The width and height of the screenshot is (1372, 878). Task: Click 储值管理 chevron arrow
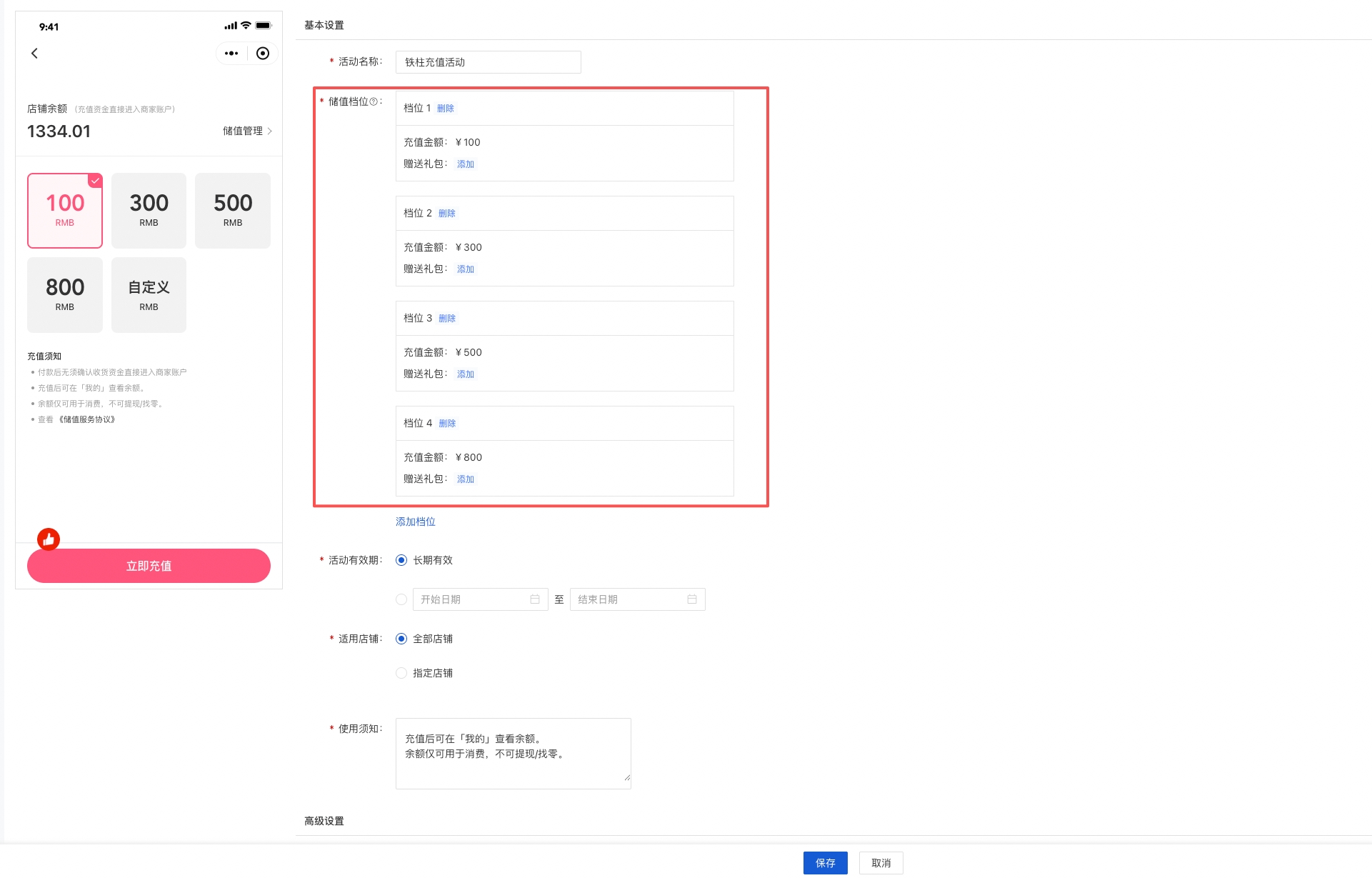269,131
